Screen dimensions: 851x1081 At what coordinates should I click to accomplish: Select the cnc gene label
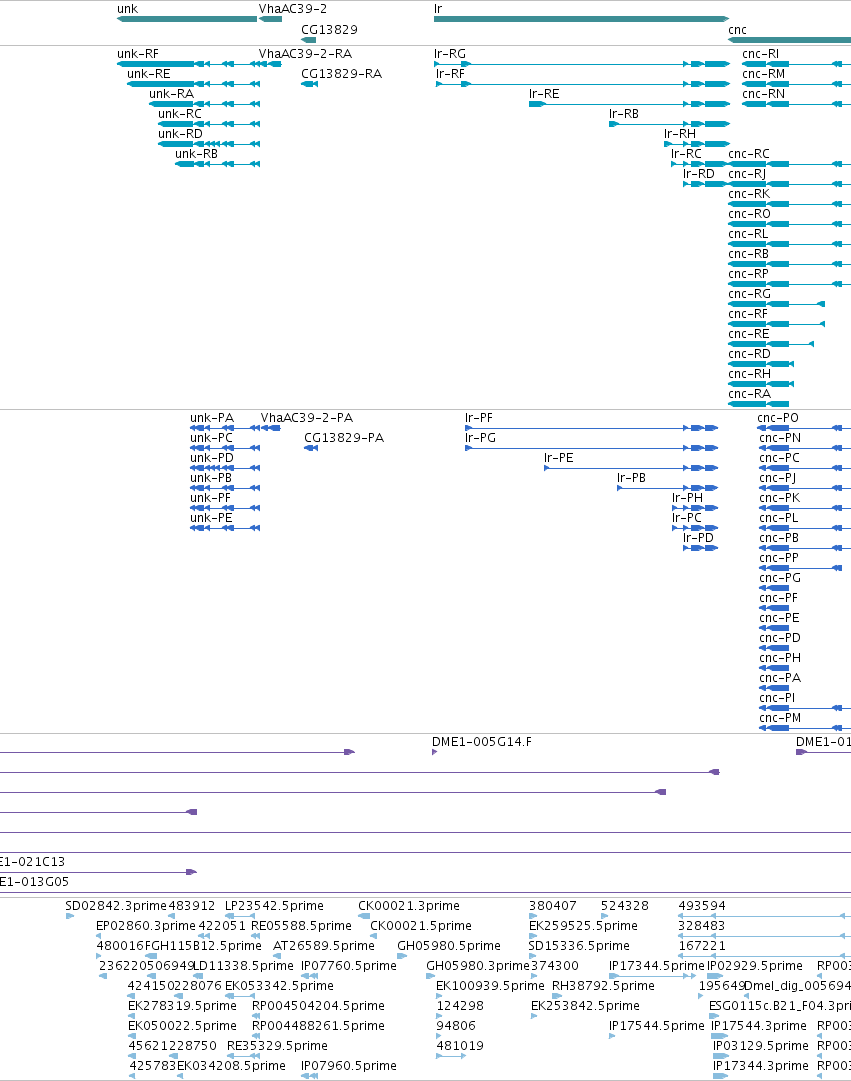737,30
